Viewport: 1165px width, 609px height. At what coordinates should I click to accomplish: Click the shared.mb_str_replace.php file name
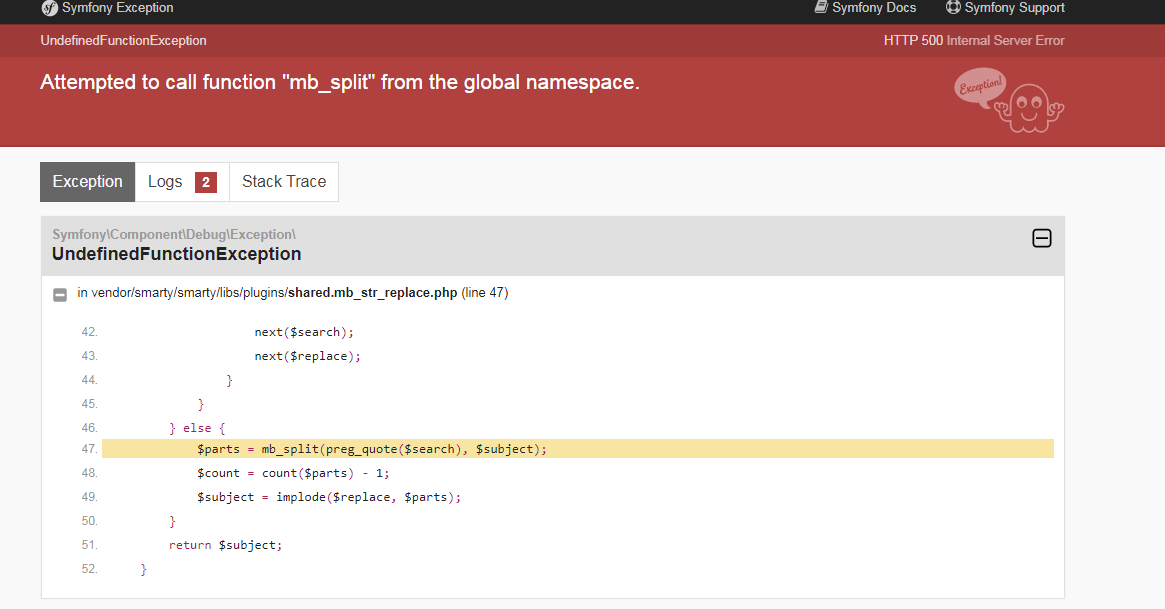[x=372, y=293]
